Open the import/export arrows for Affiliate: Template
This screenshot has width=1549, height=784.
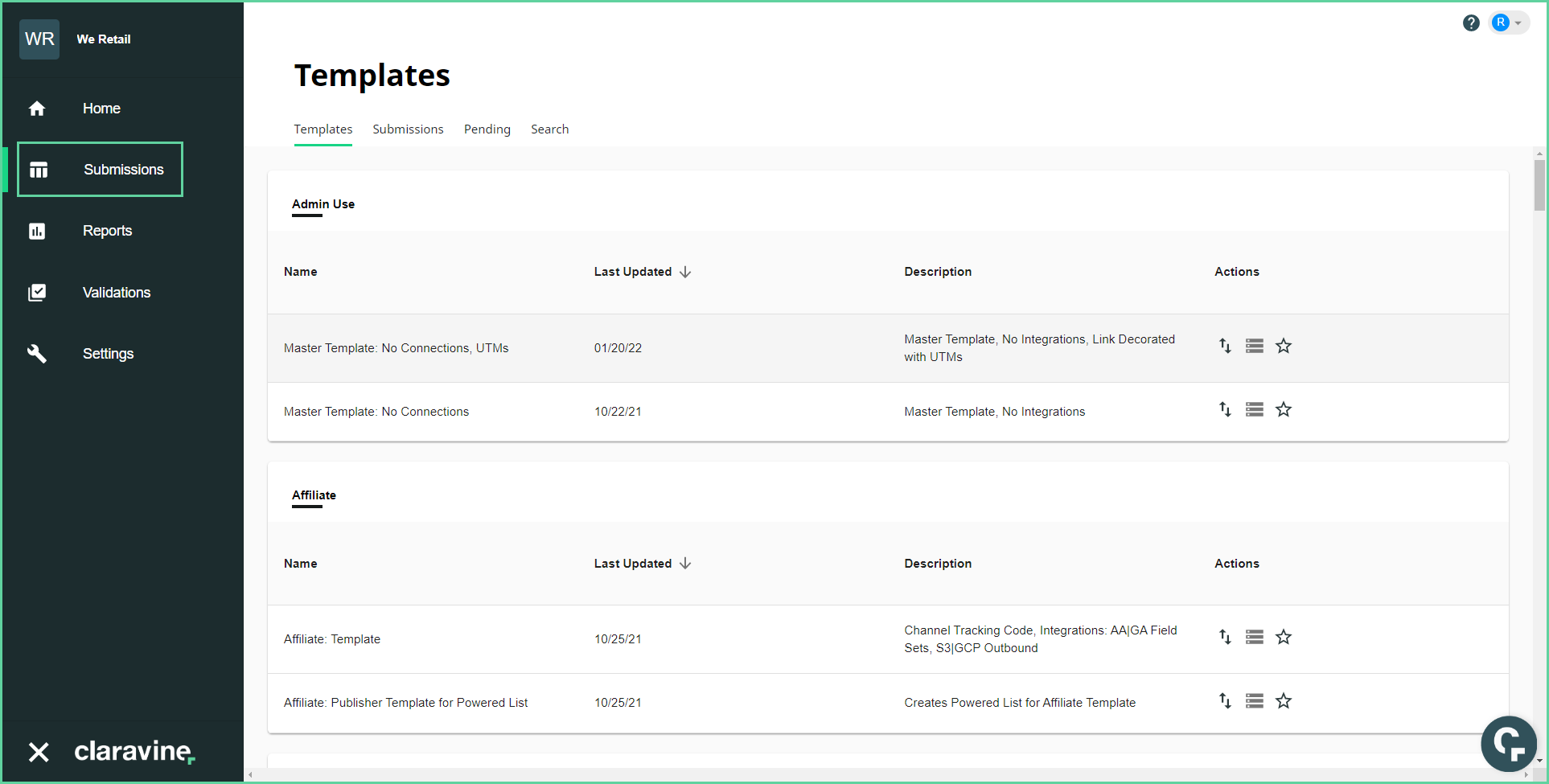coord(1224,637)
